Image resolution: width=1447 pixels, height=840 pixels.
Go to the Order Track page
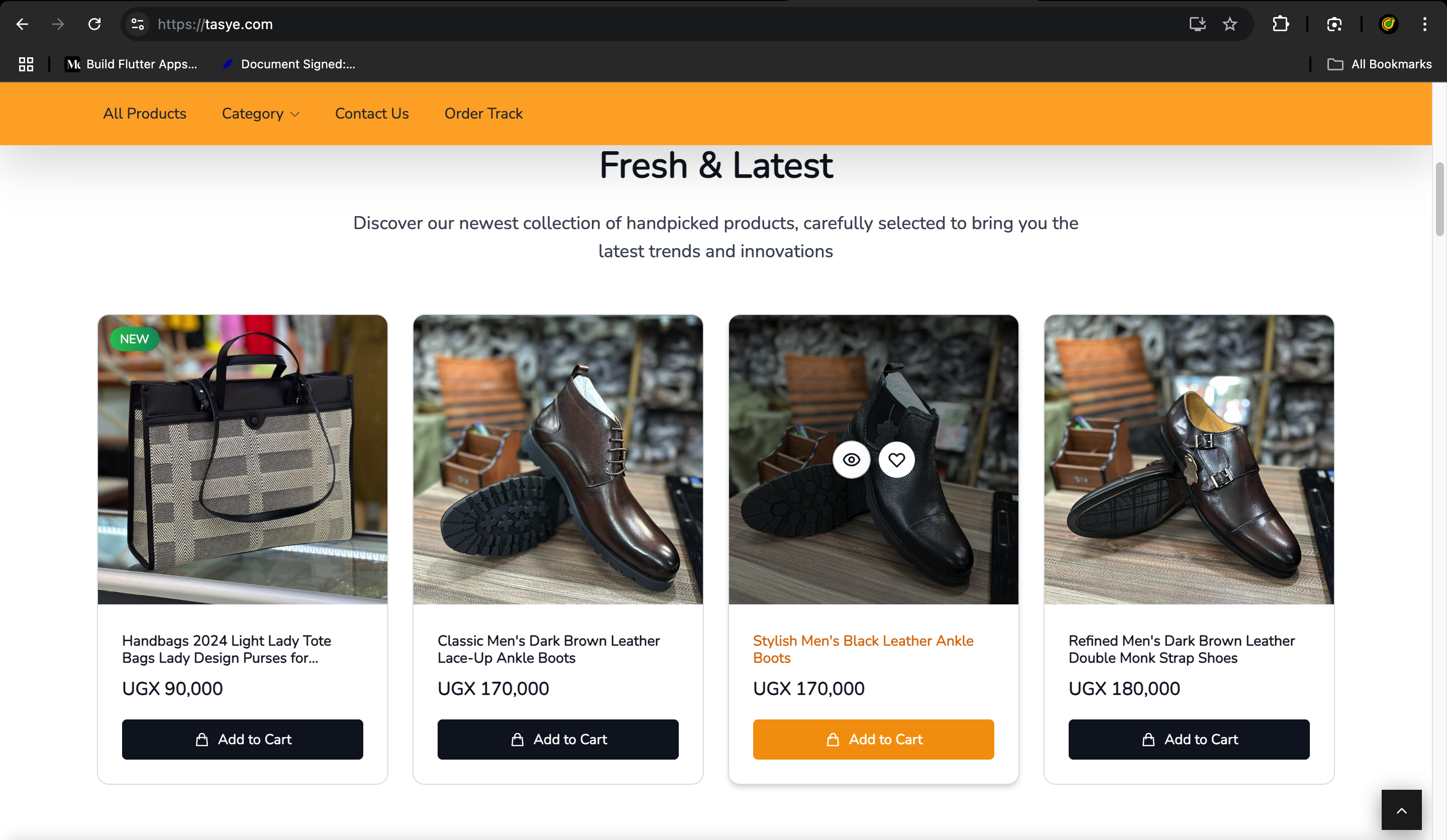pos(483,114)
